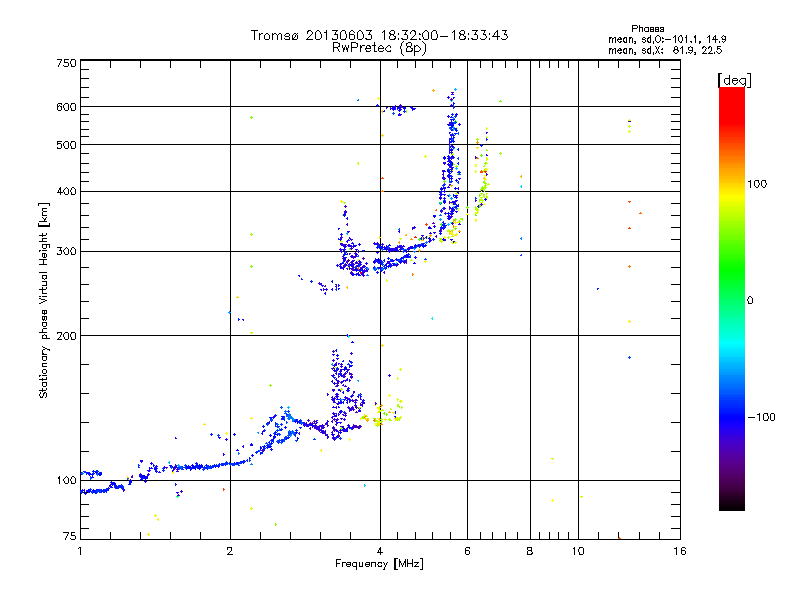Image resolution: width=800 pixels, height=600 pixels.
Task: Click the y-axis tick label "600"
Action: coord(66,107)
